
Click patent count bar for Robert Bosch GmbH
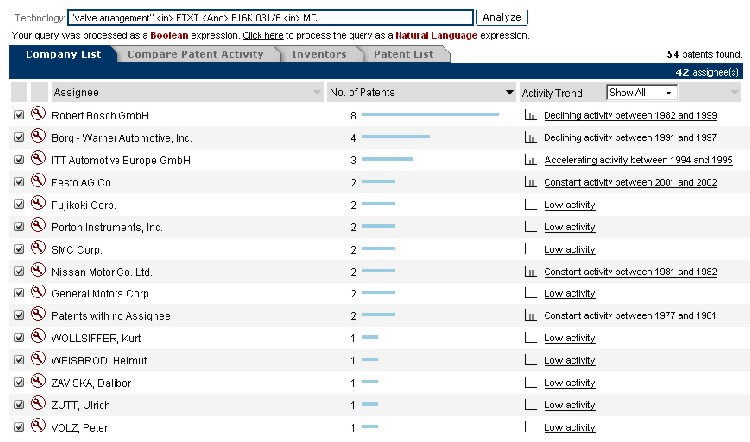(x=430, y=114)
